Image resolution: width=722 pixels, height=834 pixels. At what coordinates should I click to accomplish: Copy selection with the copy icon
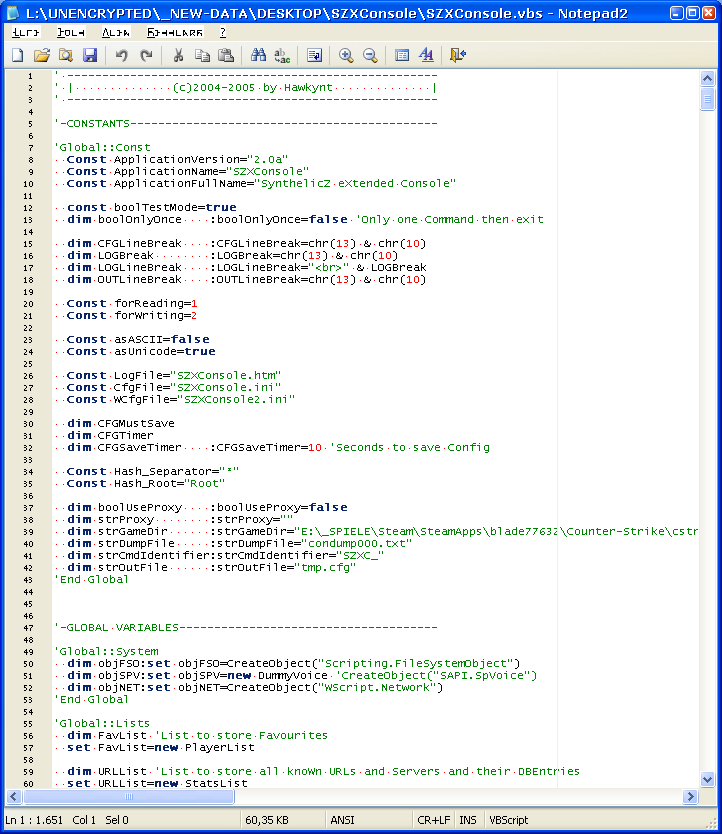pos(202,55)
